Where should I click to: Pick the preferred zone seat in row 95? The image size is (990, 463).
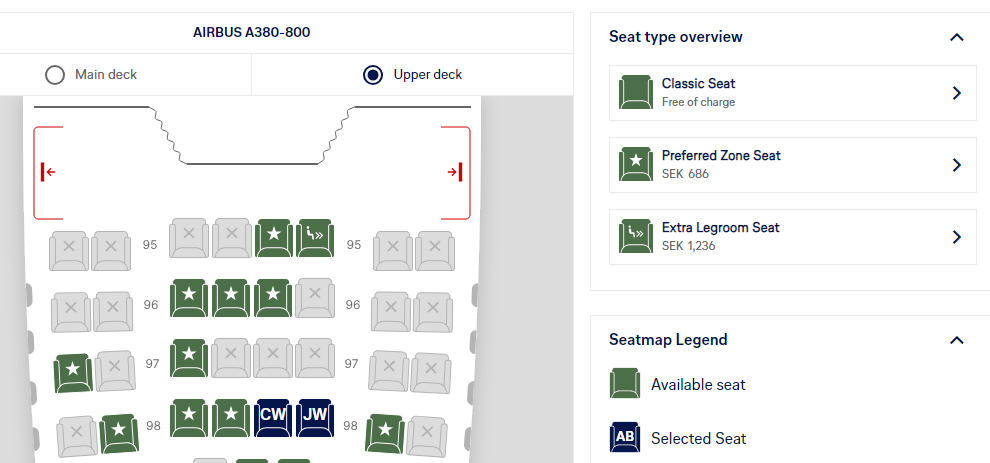[x=274, y=237]
